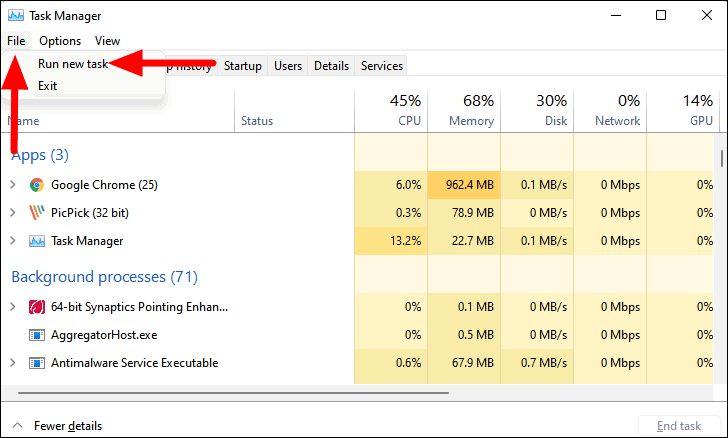Switch to the Details tab
This screenshot has height=438, width=728.
[x=331, y=66]
